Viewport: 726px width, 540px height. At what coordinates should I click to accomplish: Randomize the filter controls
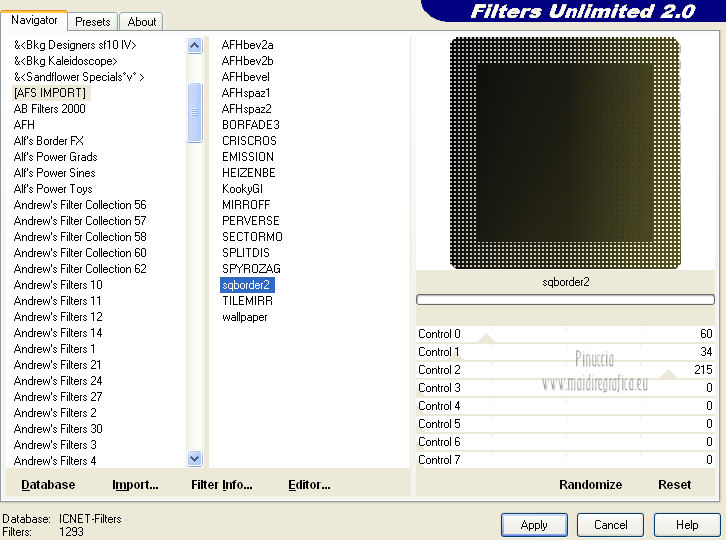click(590, 484)
